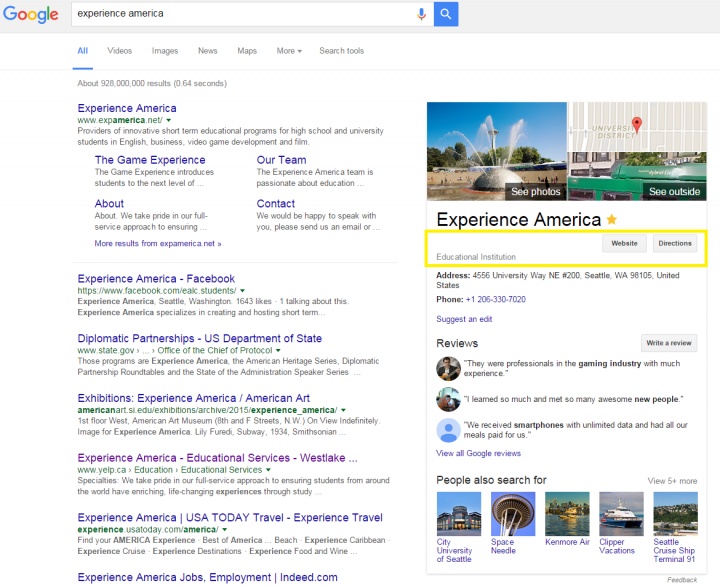Focus the search box containing experience america

pyautogui.click(x=253, y=14)
